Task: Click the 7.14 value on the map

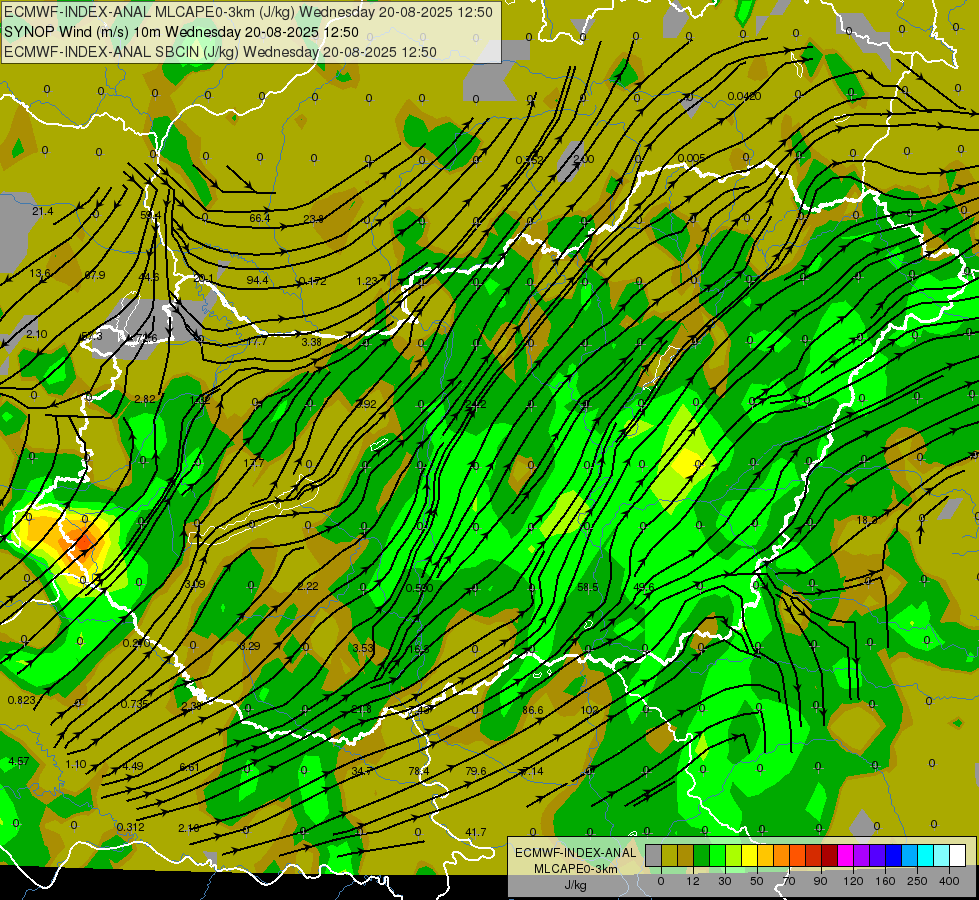Action: 533,771
